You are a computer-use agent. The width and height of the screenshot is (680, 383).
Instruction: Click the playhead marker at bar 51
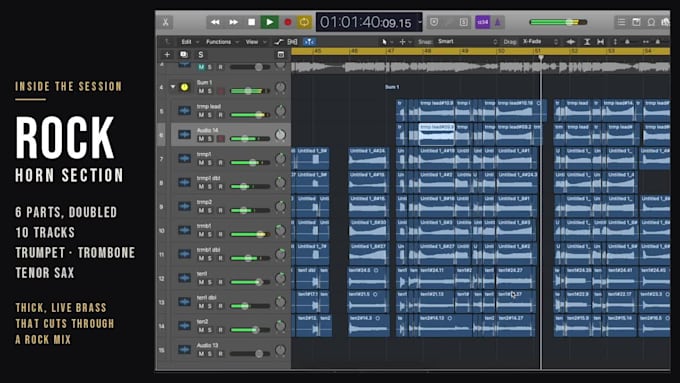tap(541, 57)
